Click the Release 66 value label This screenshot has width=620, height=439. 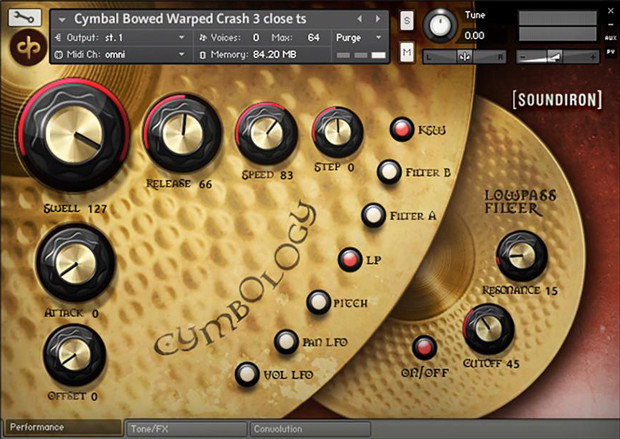179,184
